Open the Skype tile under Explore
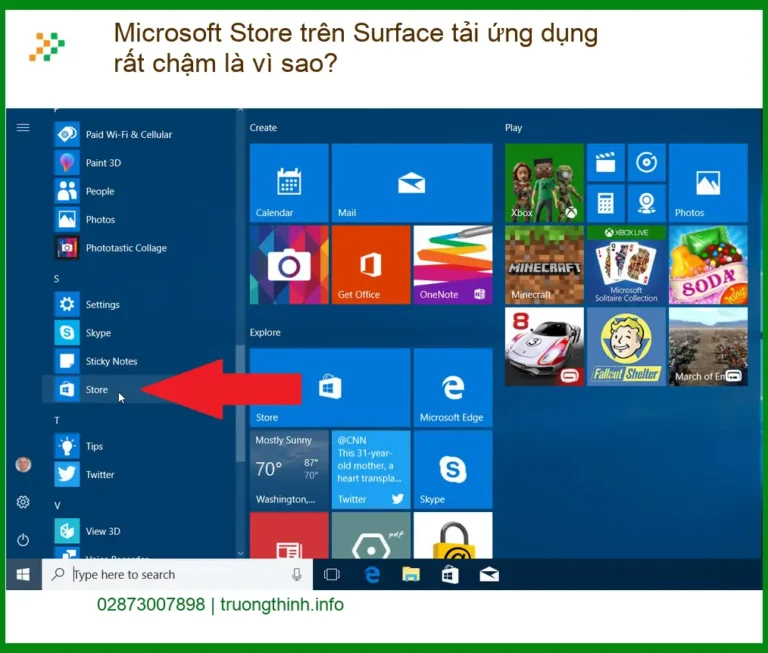This screenshot has width=768, height=653. [x=453, y=470]
